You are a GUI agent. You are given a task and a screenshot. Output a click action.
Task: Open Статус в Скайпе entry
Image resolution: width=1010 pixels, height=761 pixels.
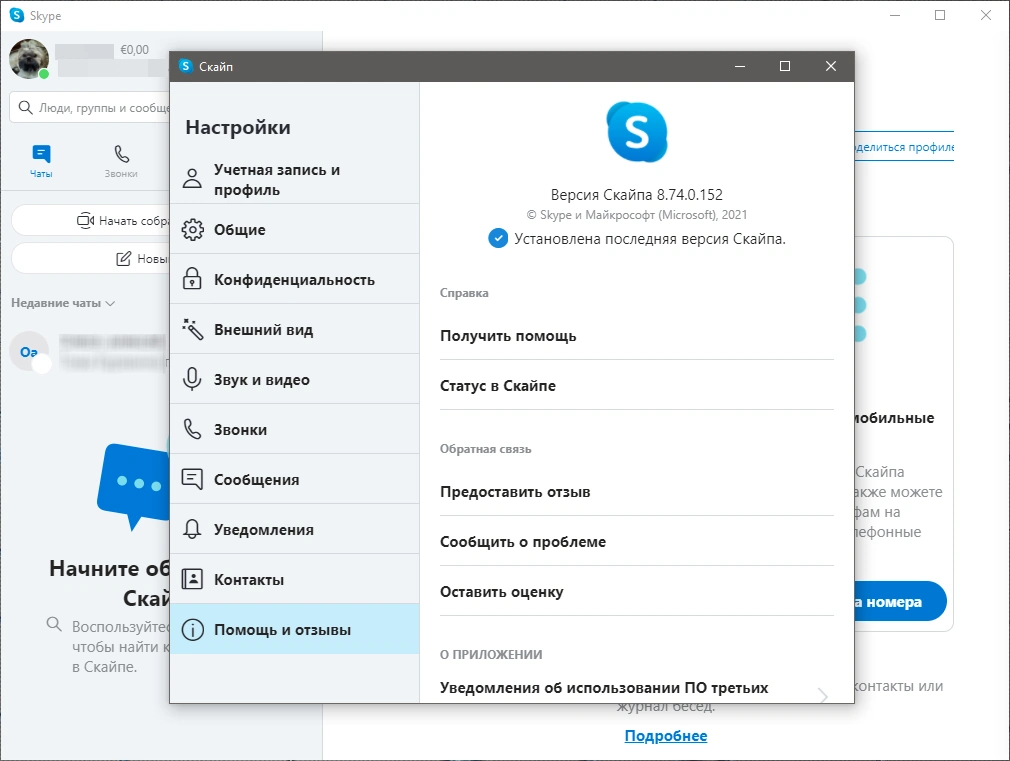(636, 385)
